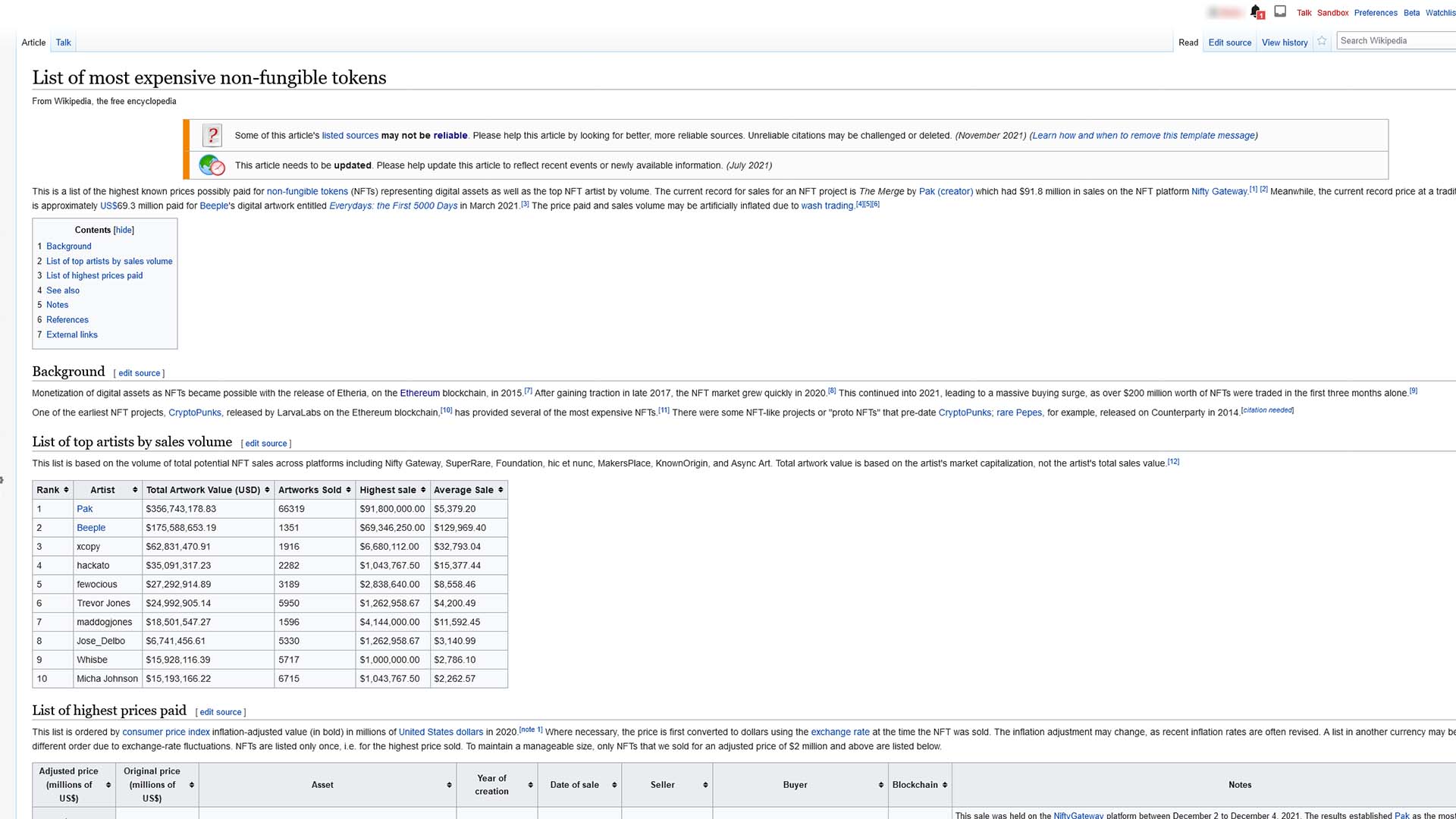Open the alerts bell notification icon
Image resolution: width=1456 pixels, height=819 pixels.
pyautogui.click(x=1256, y=12)
